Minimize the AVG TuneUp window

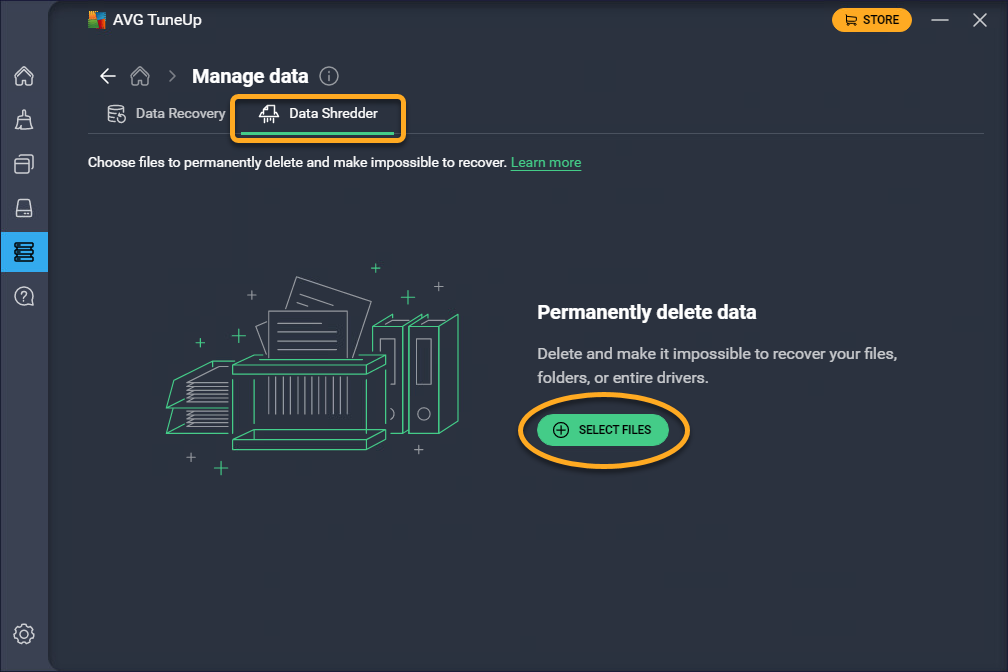coord(939,20)
